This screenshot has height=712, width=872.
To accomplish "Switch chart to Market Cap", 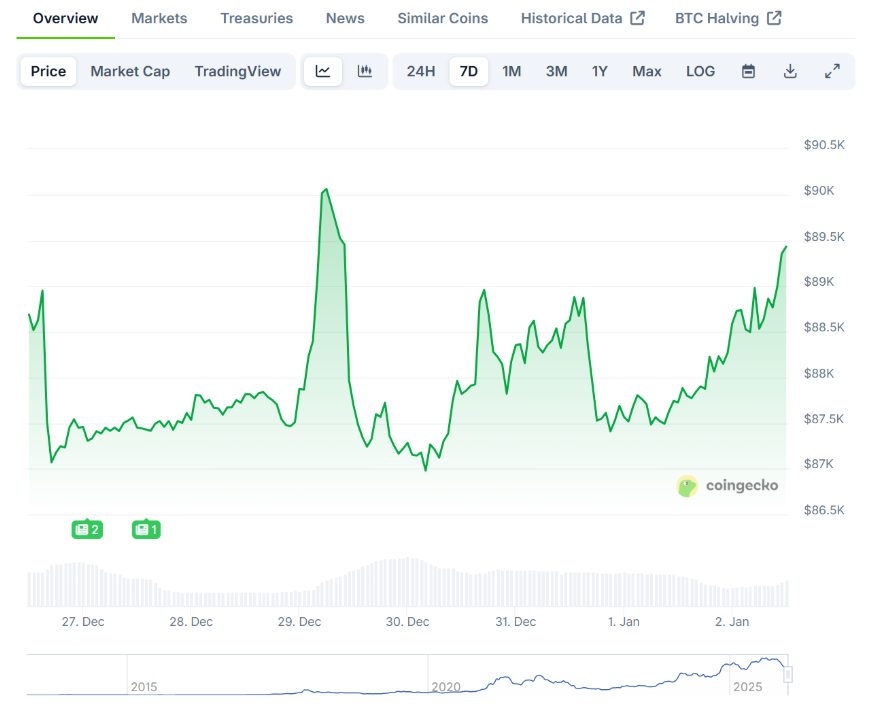I will coord(130,71).
